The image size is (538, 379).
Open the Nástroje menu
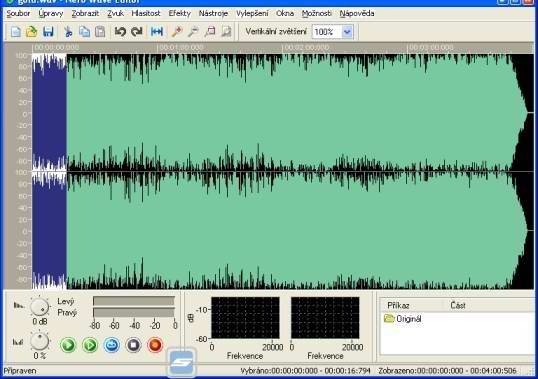point(213,13)
